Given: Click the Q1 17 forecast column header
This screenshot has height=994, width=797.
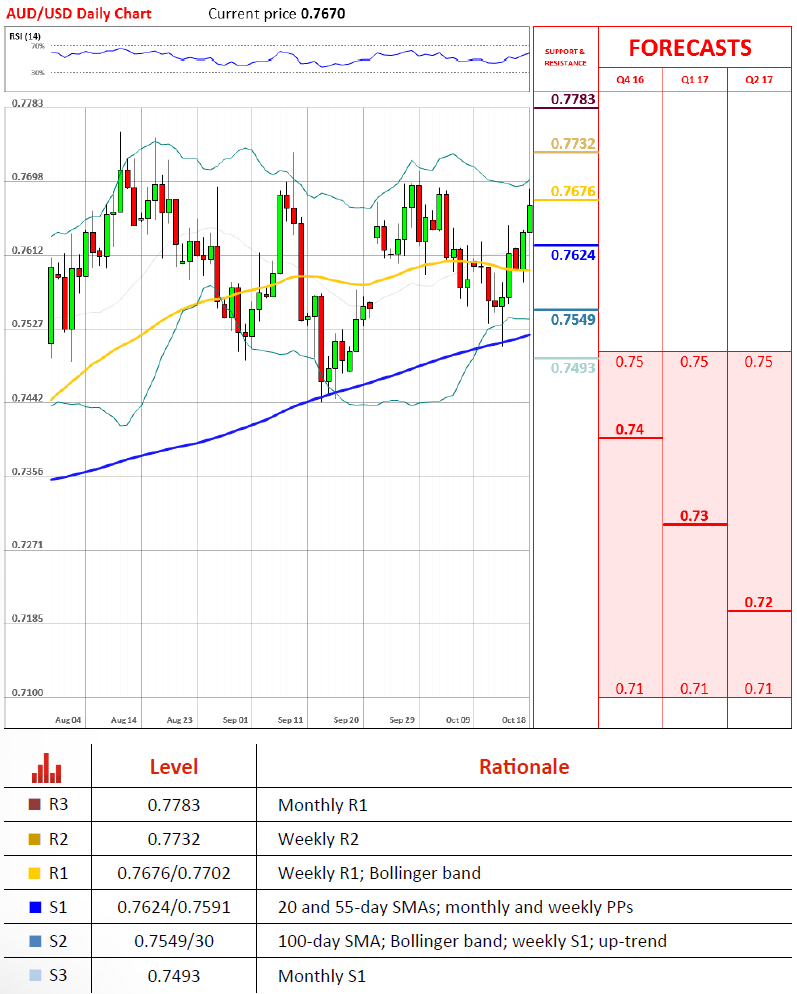Looking at the screenshot, I should click(695, 80).
